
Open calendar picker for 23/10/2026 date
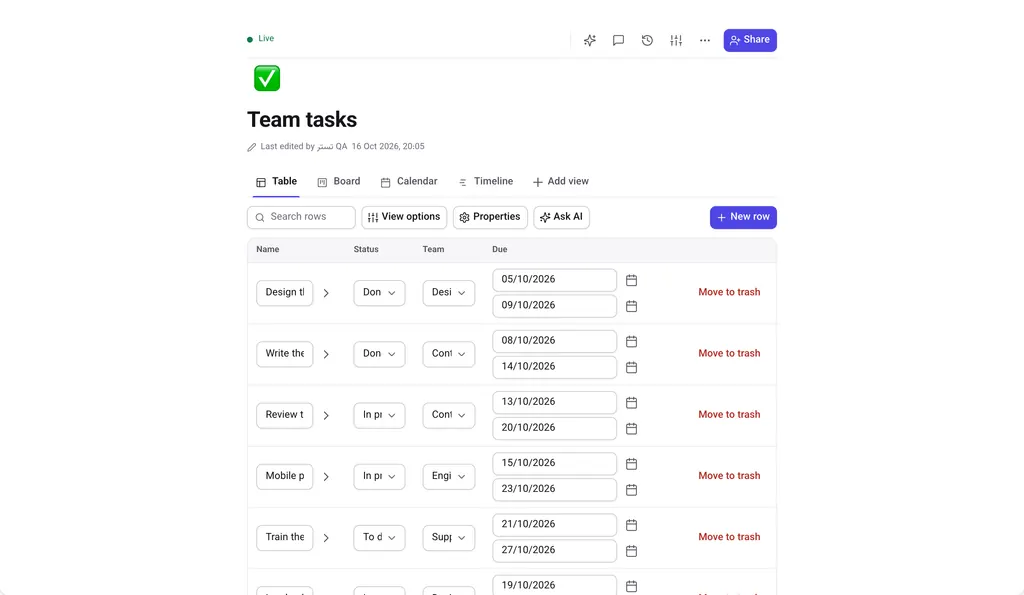(632, 490)
